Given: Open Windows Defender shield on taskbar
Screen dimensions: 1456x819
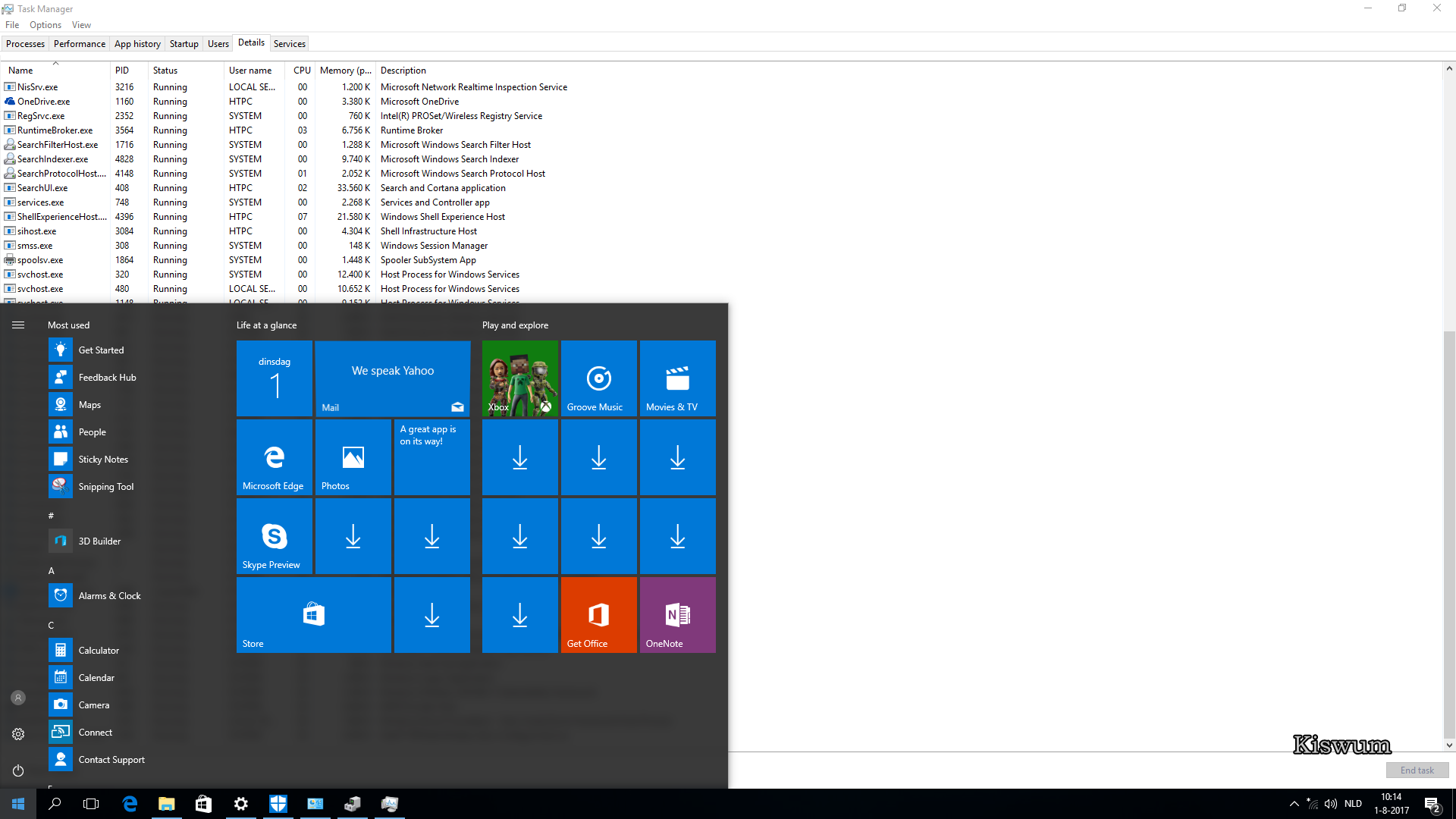Looking at the screenshot, I should [278, 804].
